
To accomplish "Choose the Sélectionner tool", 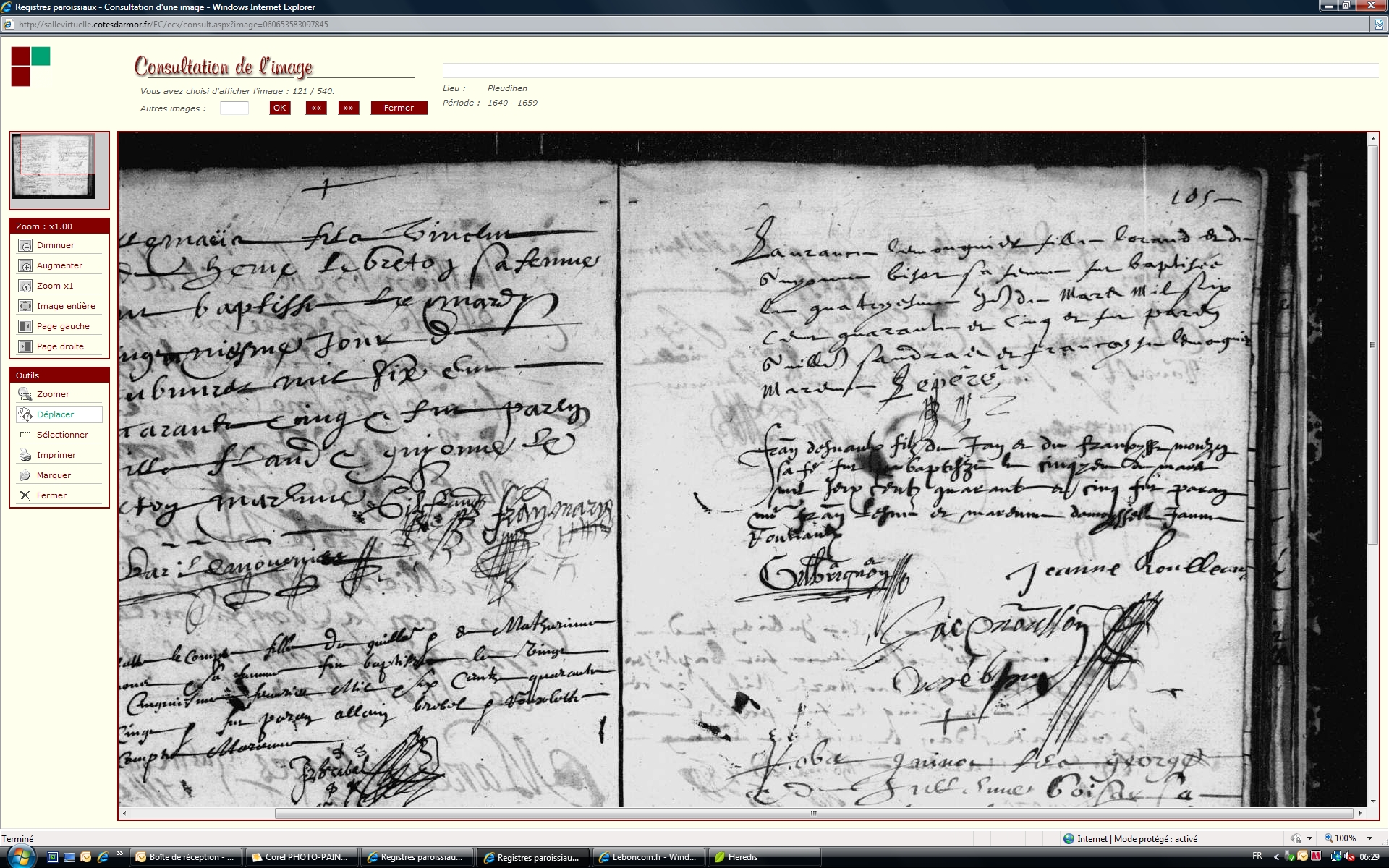I will [25, 435].
